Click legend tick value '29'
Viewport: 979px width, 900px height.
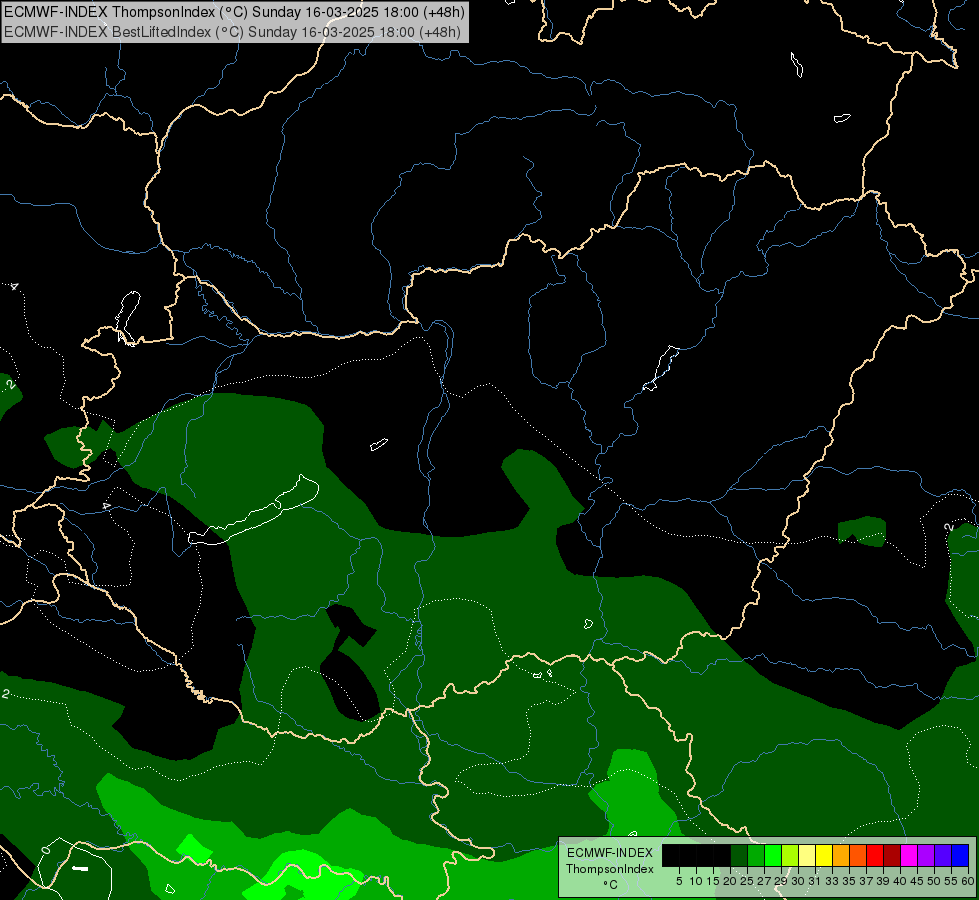[x=780, y=881]
